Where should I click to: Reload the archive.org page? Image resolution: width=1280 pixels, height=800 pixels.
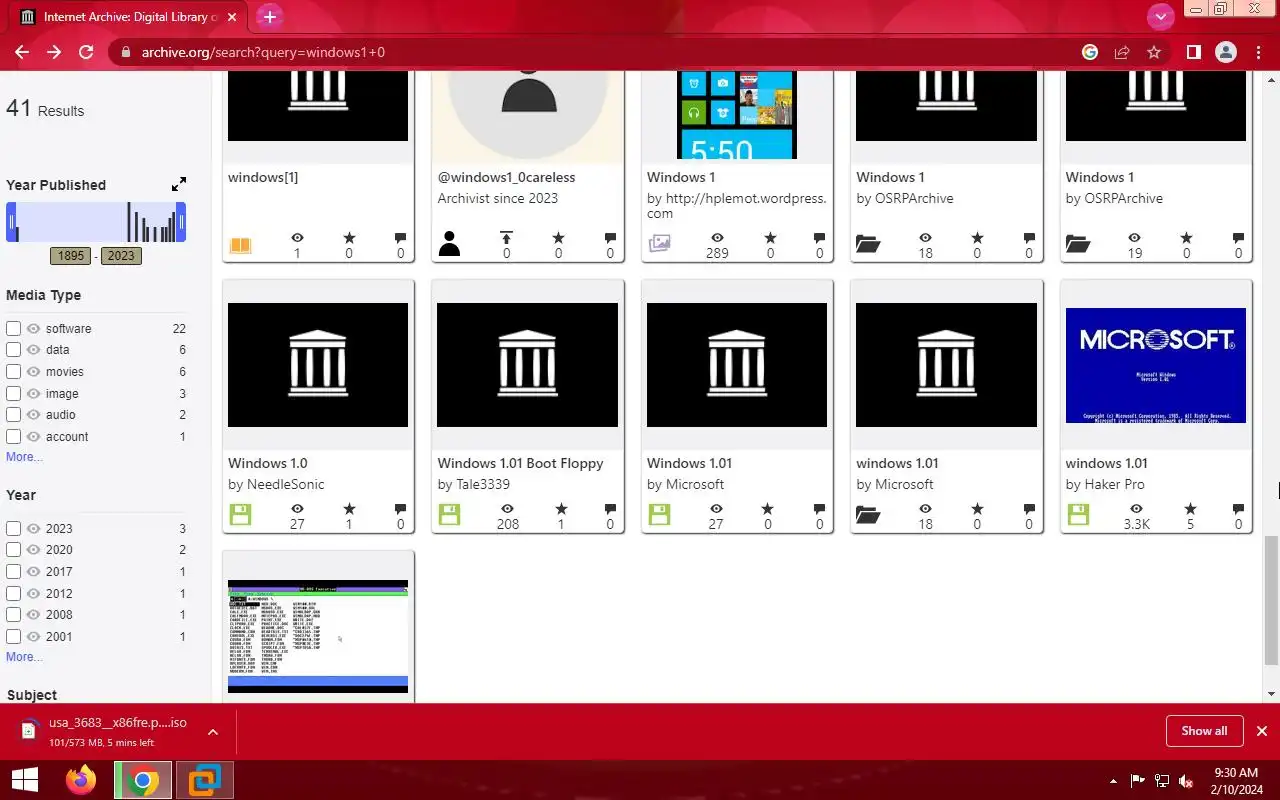(86, 52)
